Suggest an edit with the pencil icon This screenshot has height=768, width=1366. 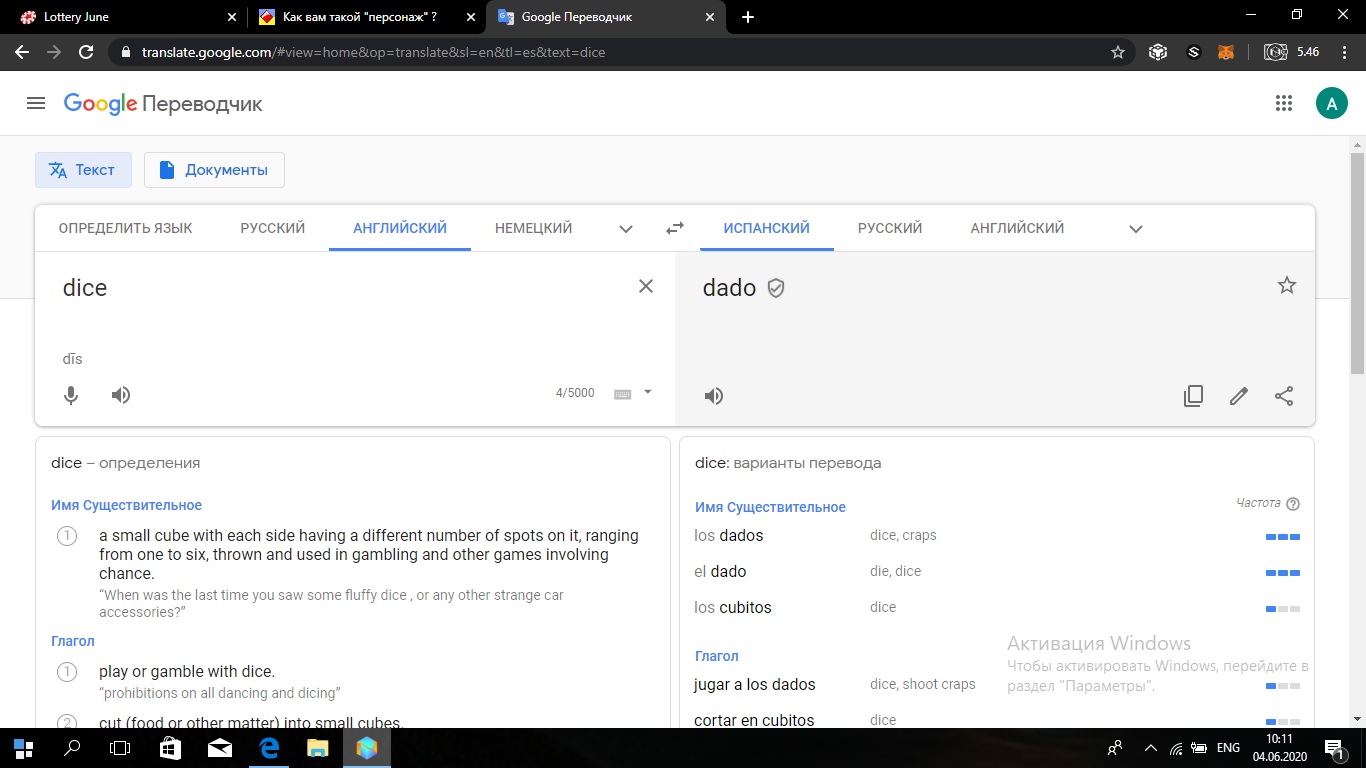pyautogui.click(x=1239, y=396)
